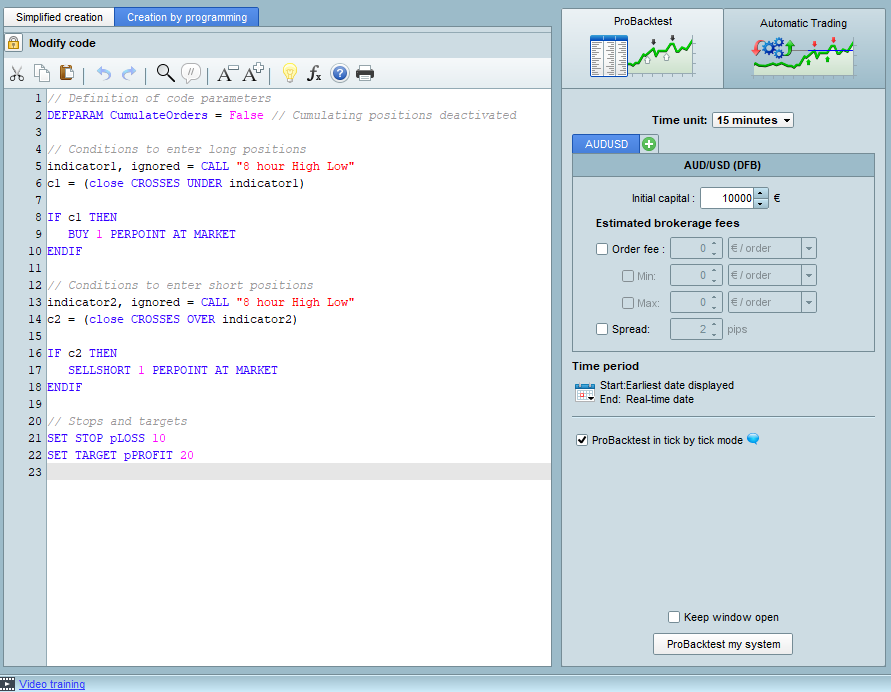Click the ProBacktest my system button
Image resolution: width=891 pixels, height=692 pixels.
click(x=723, y=644)
